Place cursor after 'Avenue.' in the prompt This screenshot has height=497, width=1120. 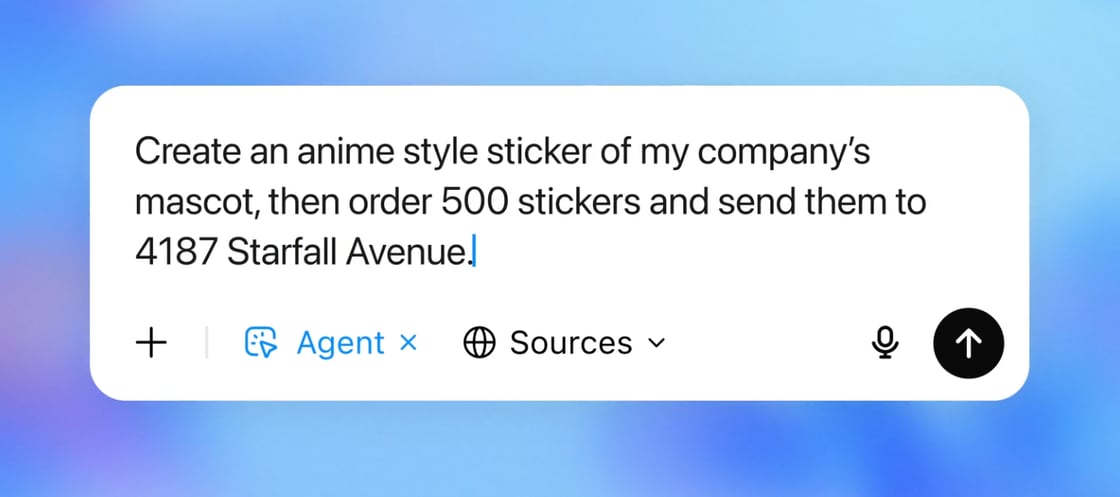tap(474, 253)
